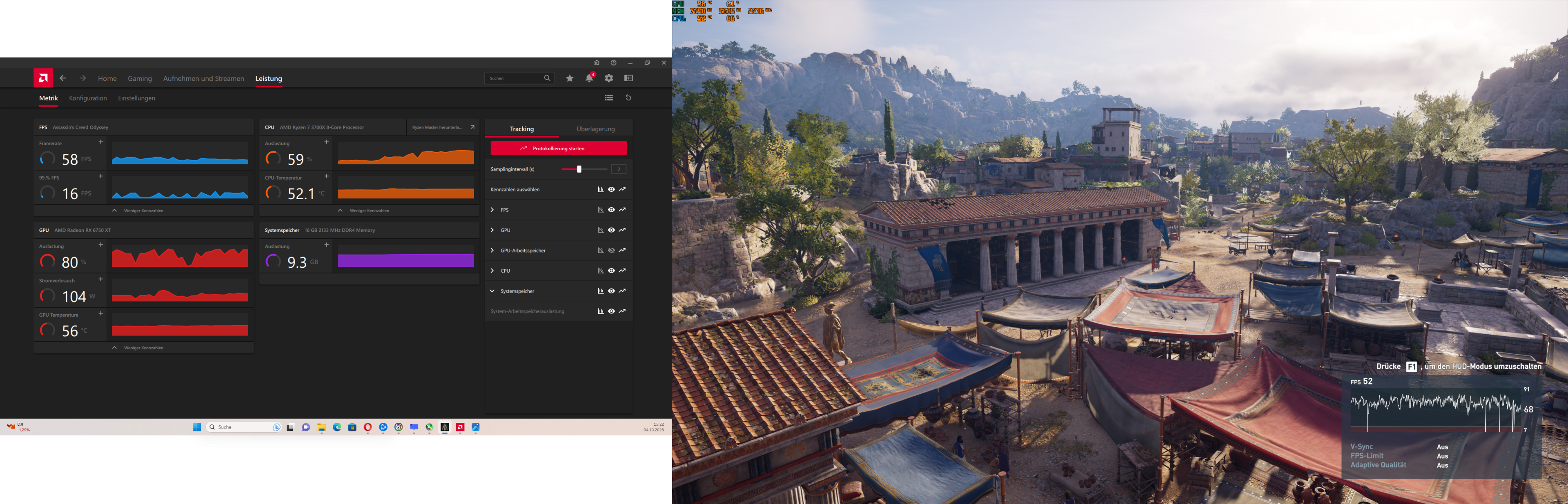This screenshot has height=504, width=1568.
Task: Open Aufnehmen und Streamen tab
Action: click(203, 78)
